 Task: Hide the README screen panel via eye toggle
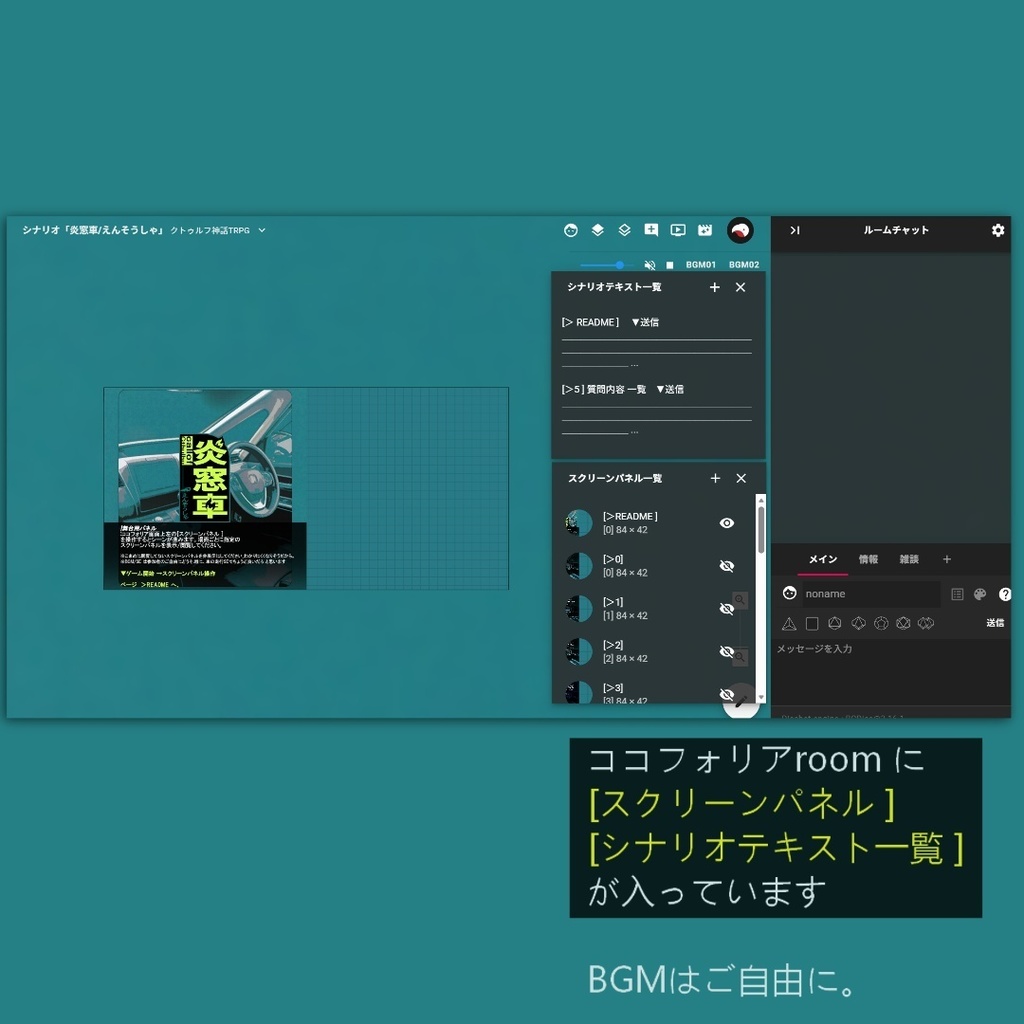tap(727, 522)
